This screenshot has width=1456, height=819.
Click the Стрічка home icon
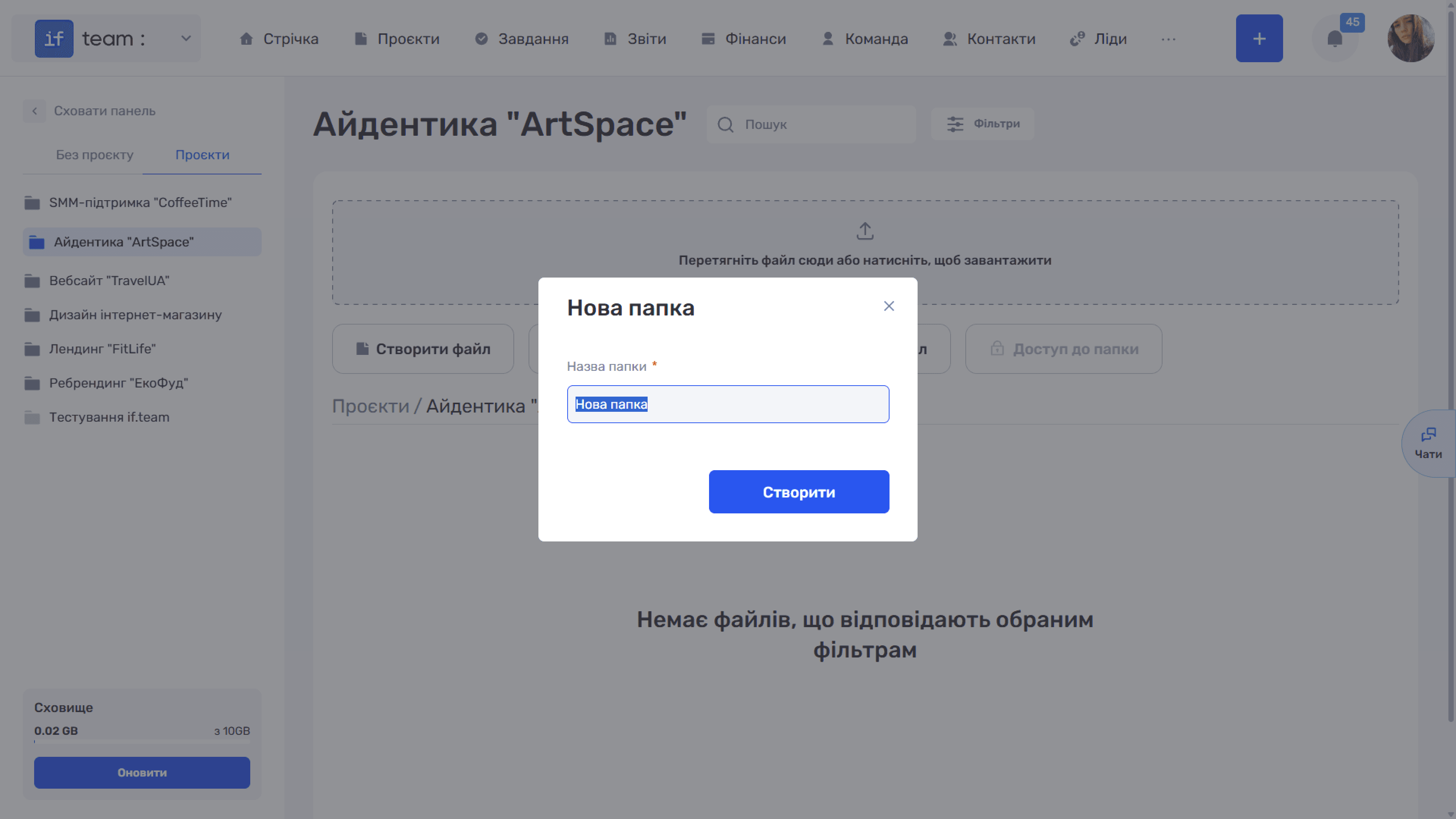click(246, 38)
